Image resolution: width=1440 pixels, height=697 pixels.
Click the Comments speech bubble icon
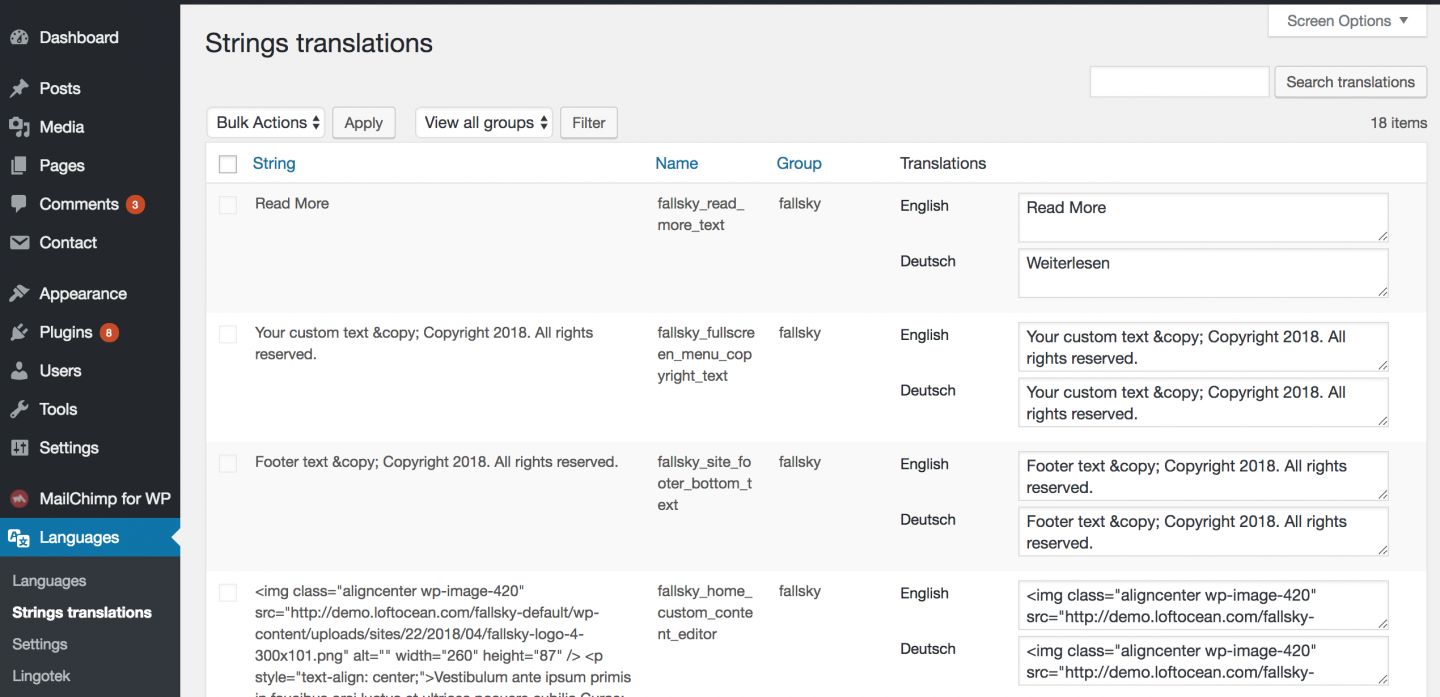pyautogui.click(x=19, y=204)
